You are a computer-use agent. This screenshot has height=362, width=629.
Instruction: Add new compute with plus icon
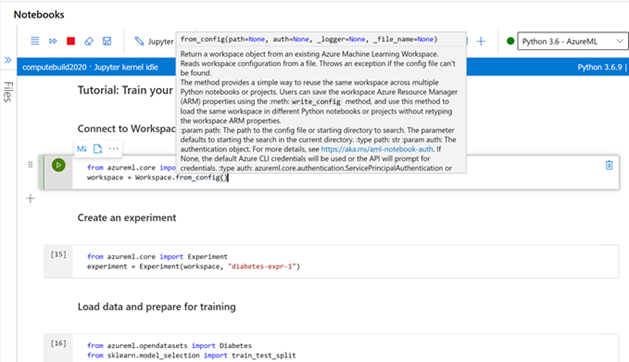pos(481,41)
